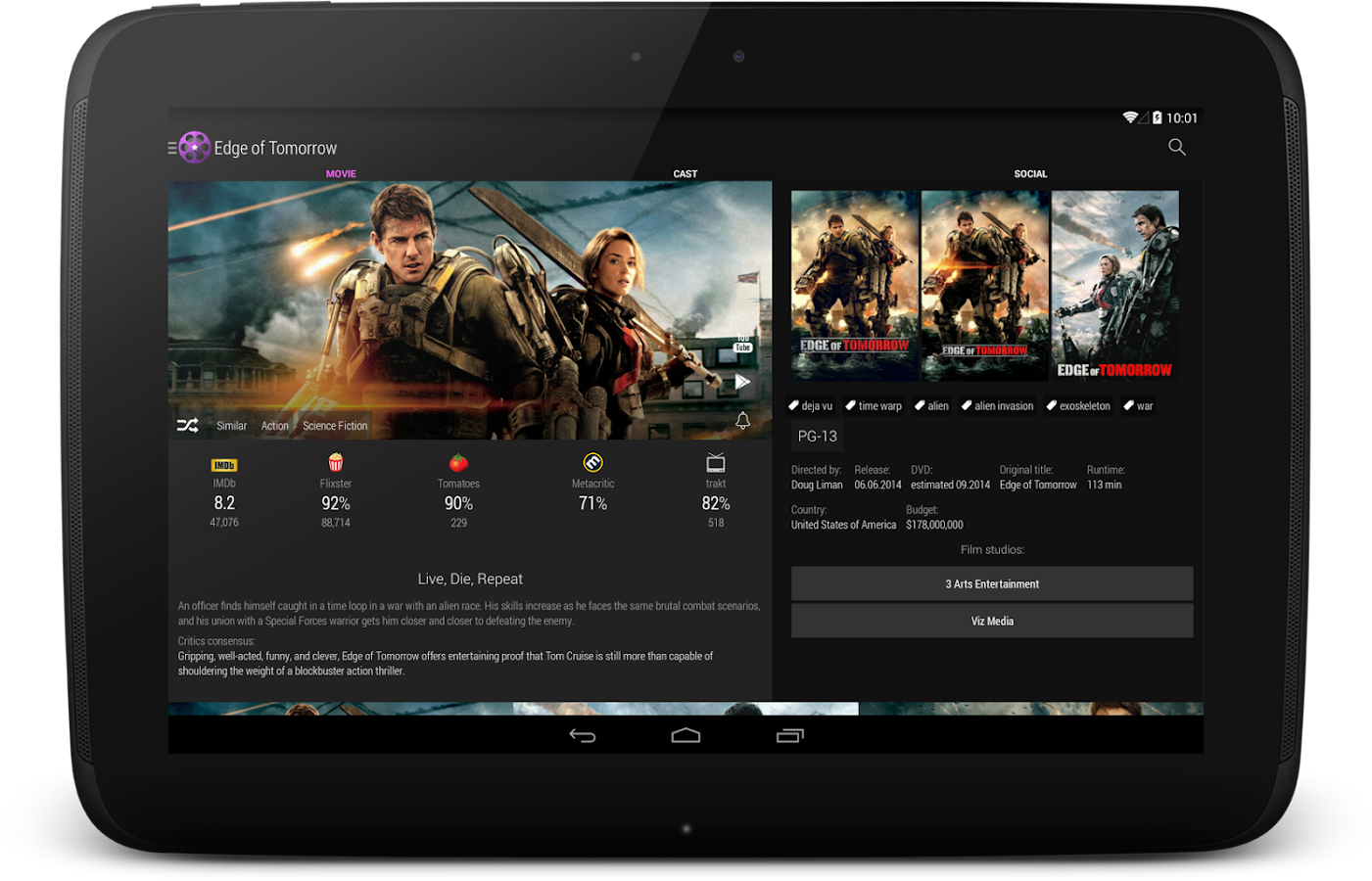Tap the United States of America country
This screenshot has height=881, width=1372.
click(x=843, y=525)
